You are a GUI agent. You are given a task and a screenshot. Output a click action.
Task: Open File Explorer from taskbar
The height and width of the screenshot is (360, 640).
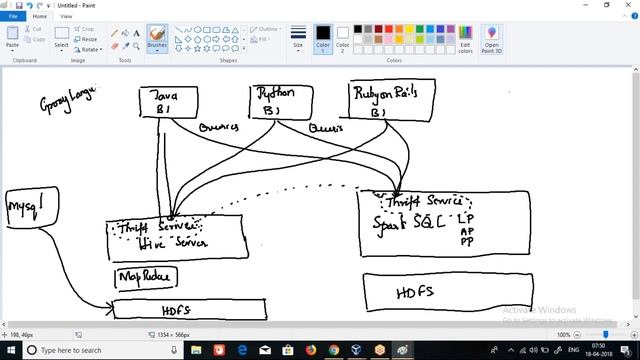pyautogui.click(x=196, y=350)
